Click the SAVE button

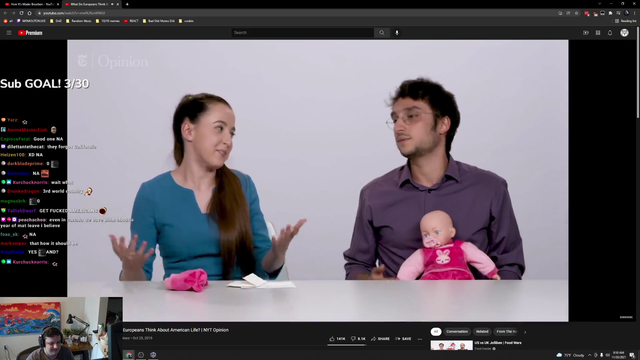403,339
